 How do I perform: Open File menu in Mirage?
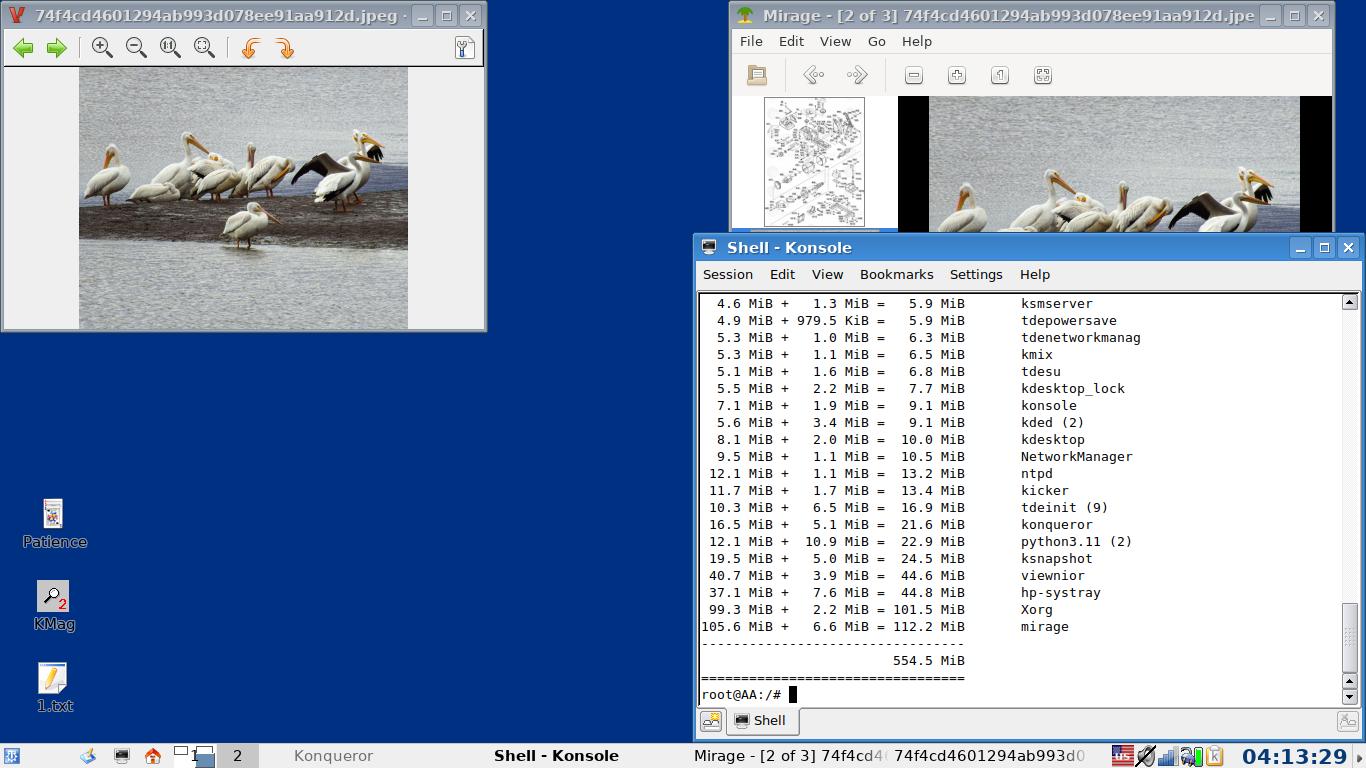click(x=751, y=41)
